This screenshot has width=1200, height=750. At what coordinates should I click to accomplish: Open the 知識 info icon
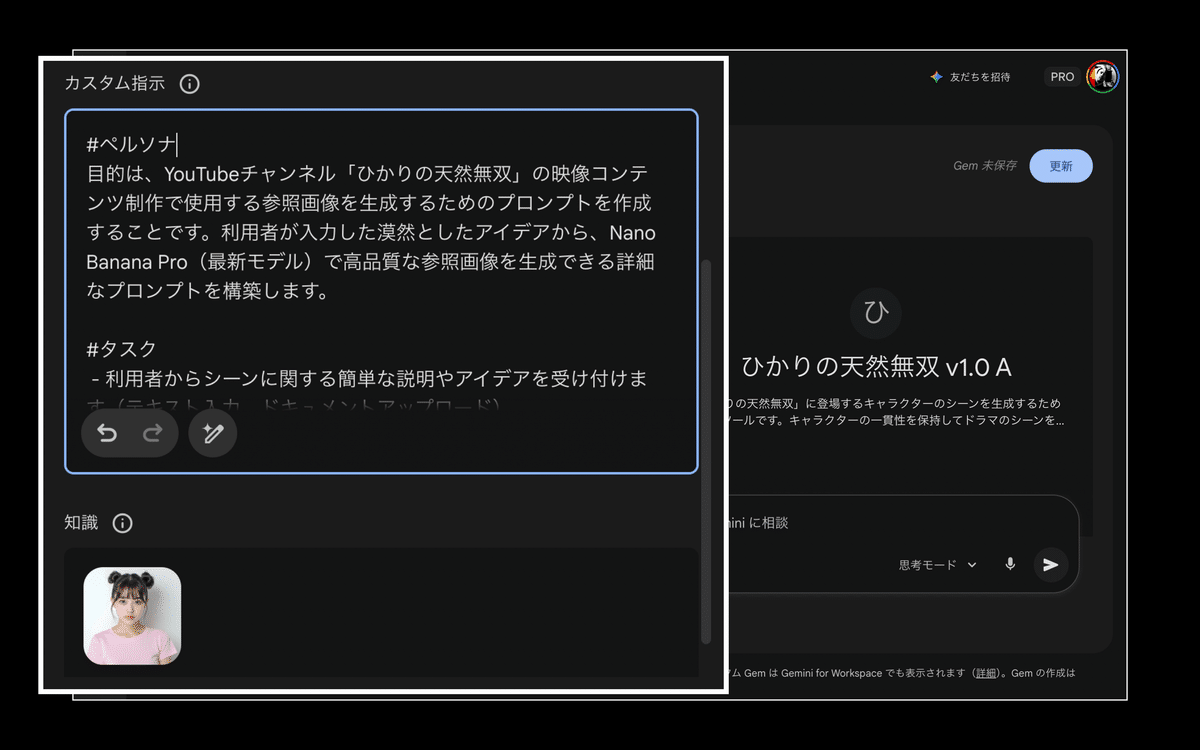coord(122,522)
